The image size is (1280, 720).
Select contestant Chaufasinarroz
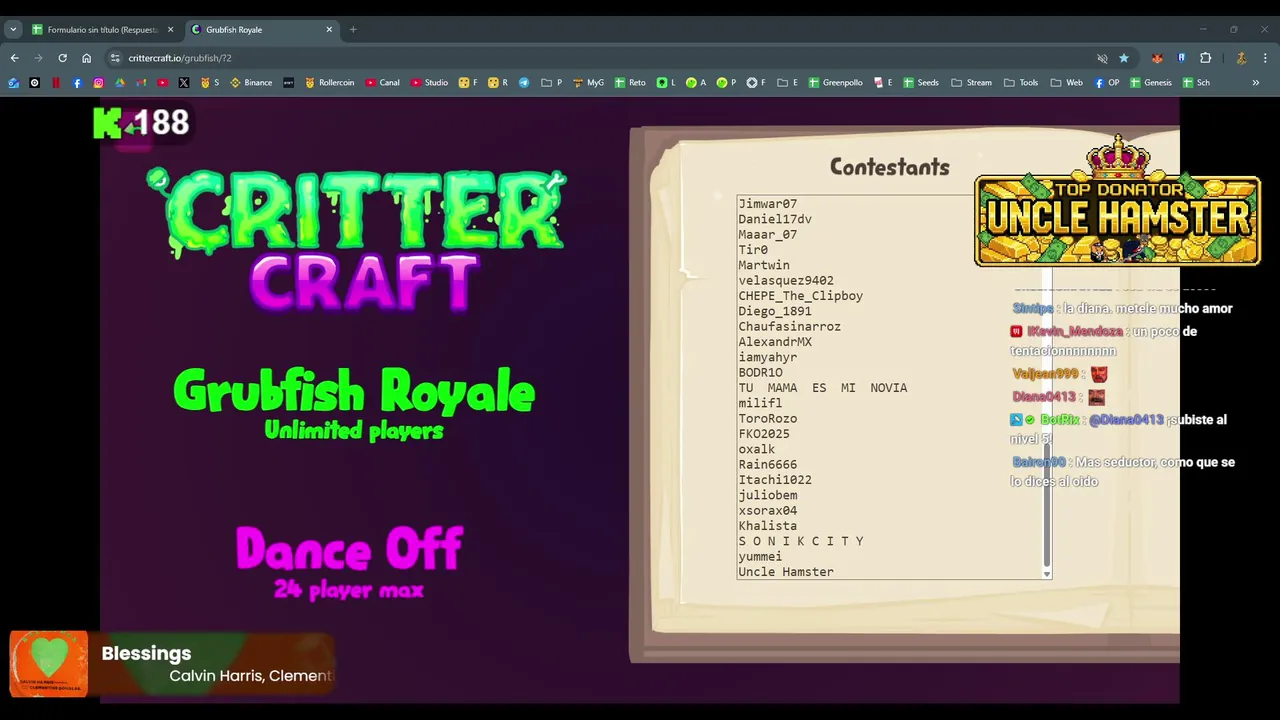click(789, 327)
